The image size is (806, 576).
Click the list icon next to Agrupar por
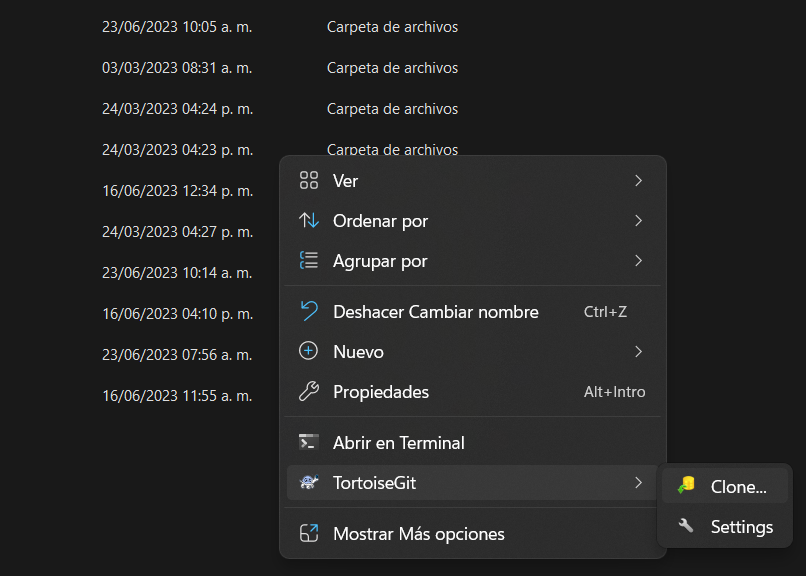(309, 261)
